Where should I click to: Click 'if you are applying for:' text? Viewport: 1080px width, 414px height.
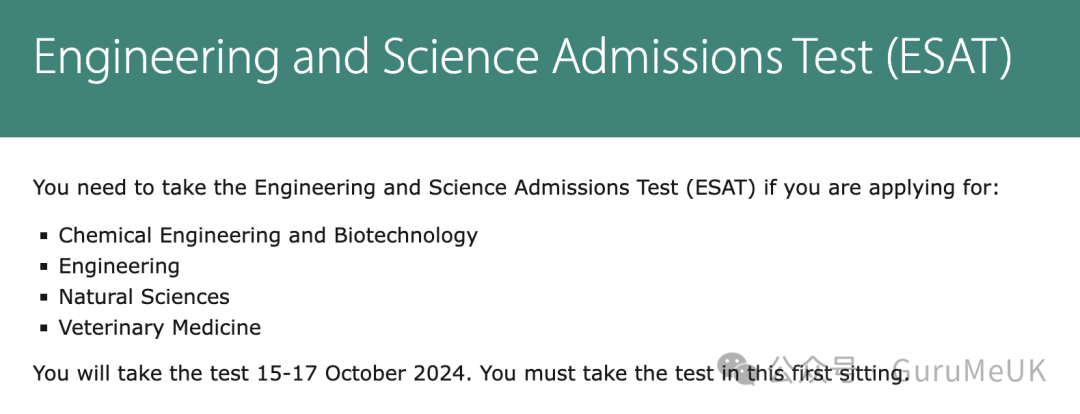click(x=882, y=189)
